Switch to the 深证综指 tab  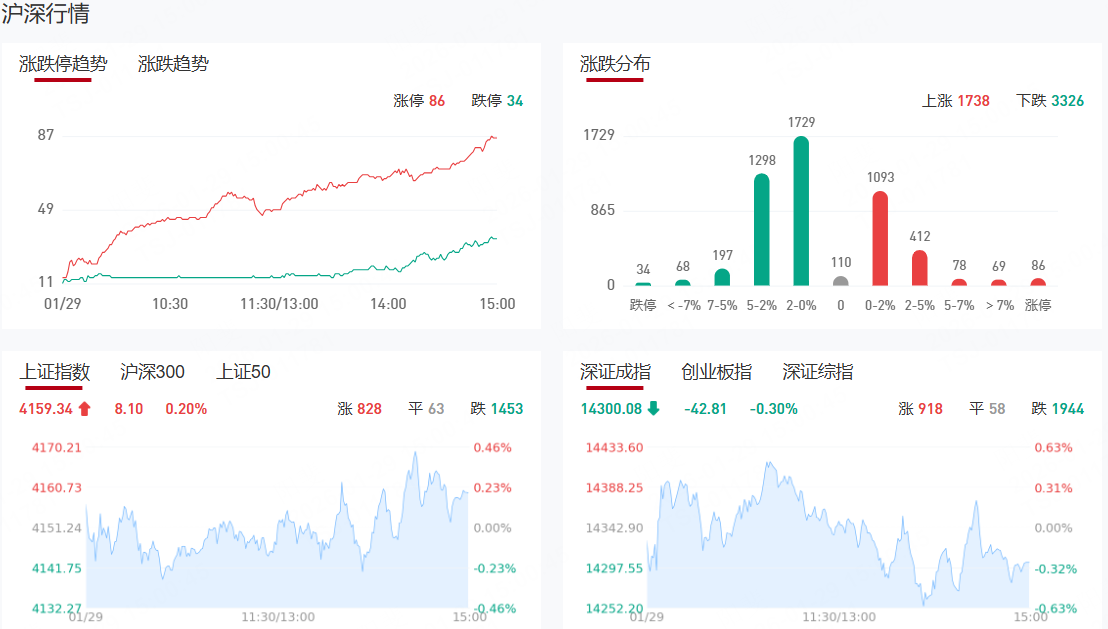coord(818,372)
